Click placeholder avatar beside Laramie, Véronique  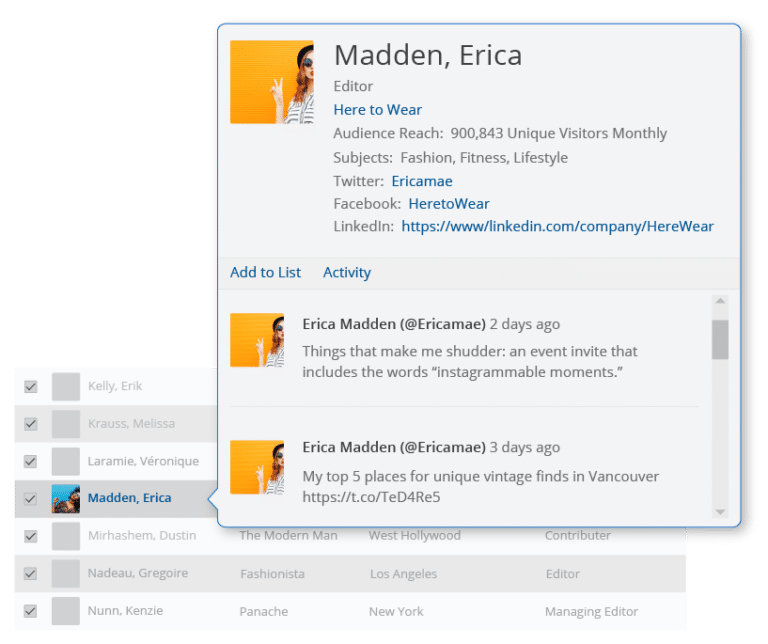click(x=66, y=461)
